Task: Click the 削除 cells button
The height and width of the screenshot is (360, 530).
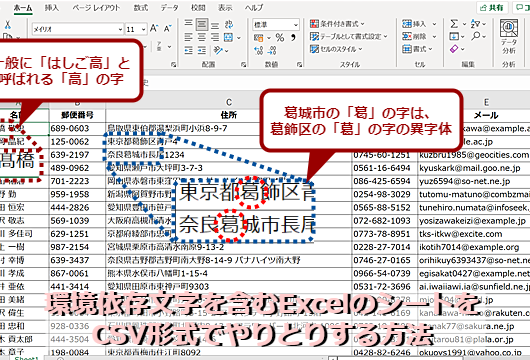Action: [x=415, y=36]
